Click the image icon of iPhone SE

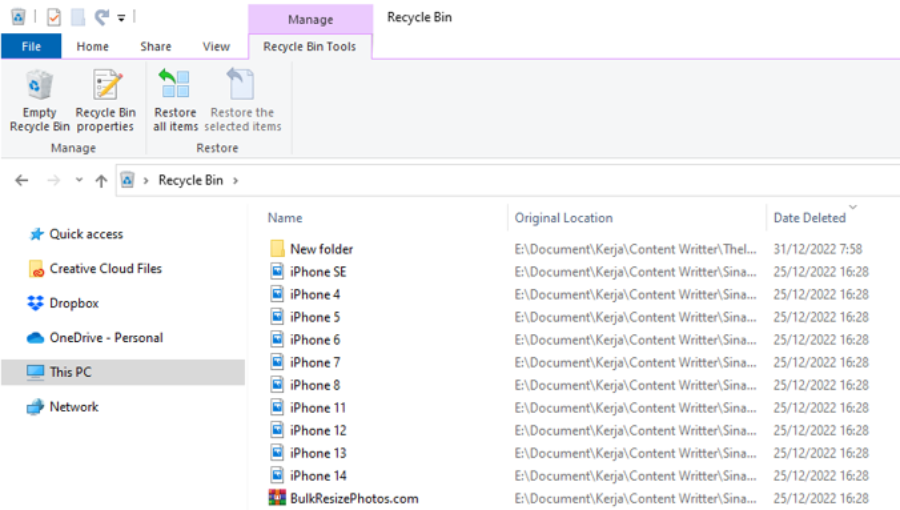click(x=277, y=271)
